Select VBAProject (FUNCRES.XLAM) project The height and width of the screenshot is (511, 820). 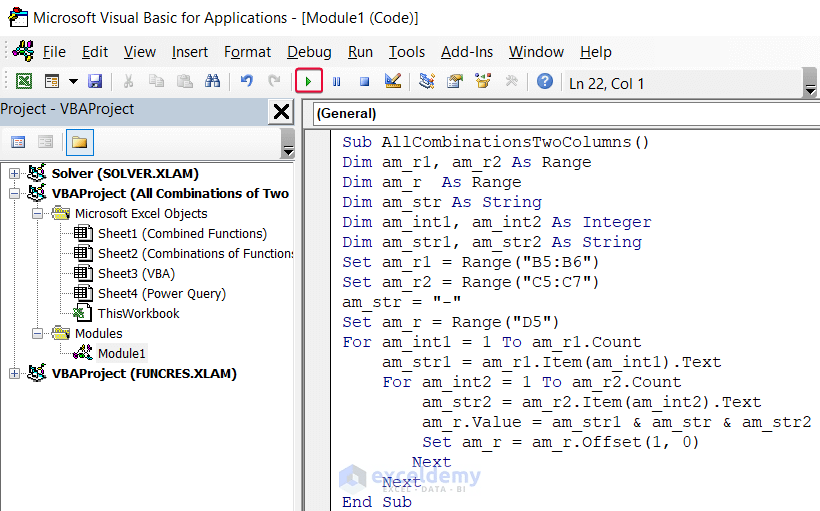click(x=144, y=373)
